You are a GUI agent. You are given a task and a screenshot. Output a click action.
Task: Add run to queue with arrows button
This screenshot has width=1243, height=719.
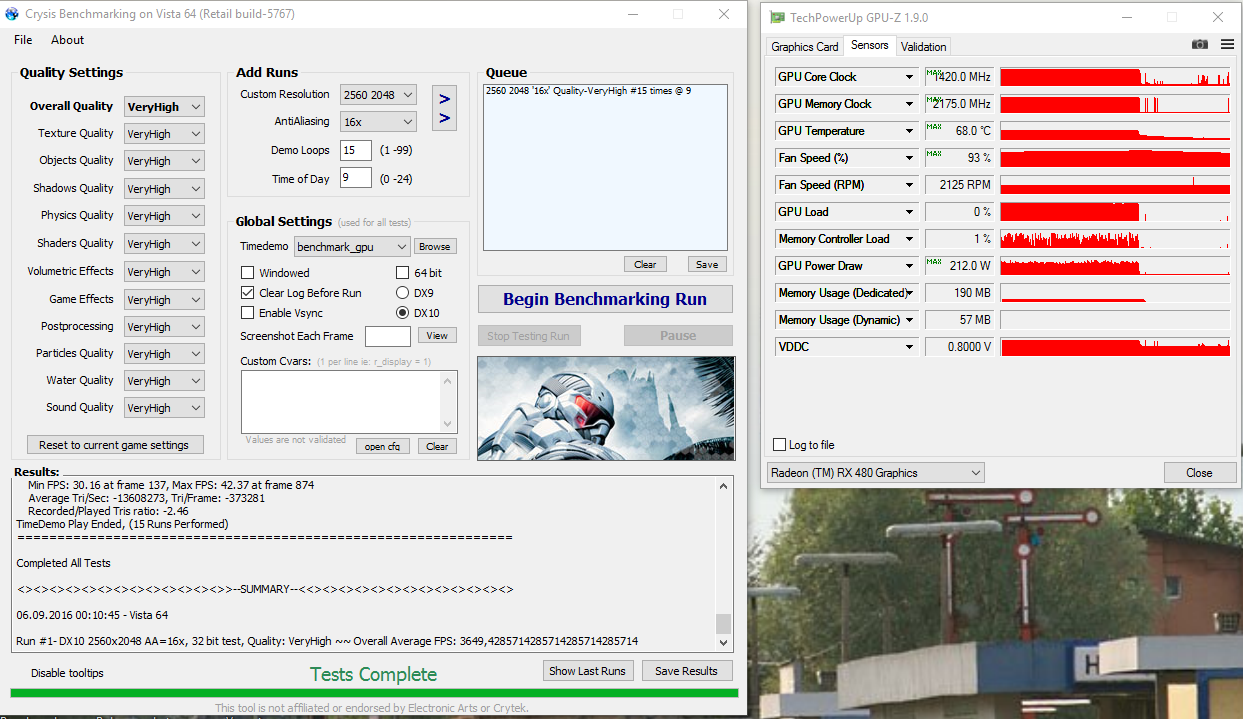(x=445, y=108)
